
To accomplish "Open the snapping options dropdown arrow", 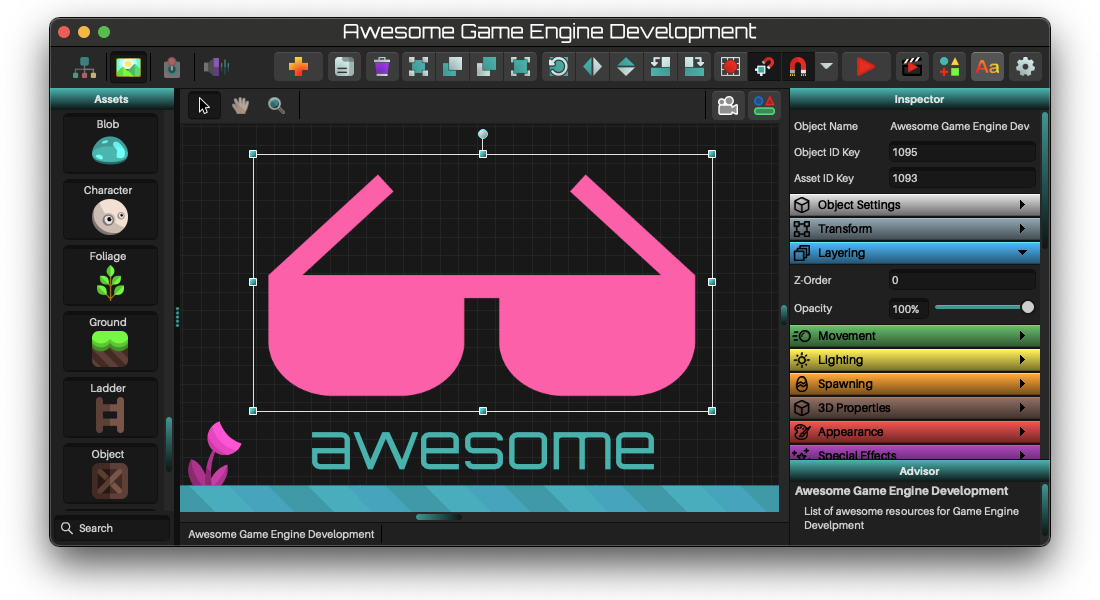I will point(826,66).
